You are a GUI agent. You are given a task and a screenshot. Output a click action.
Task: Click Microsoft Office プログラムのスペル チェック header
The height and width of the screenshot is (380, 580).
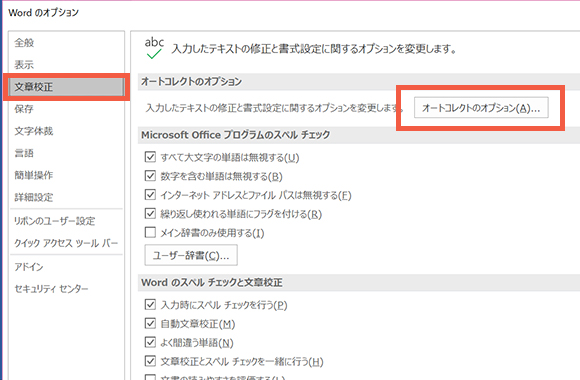pos(236,135)
